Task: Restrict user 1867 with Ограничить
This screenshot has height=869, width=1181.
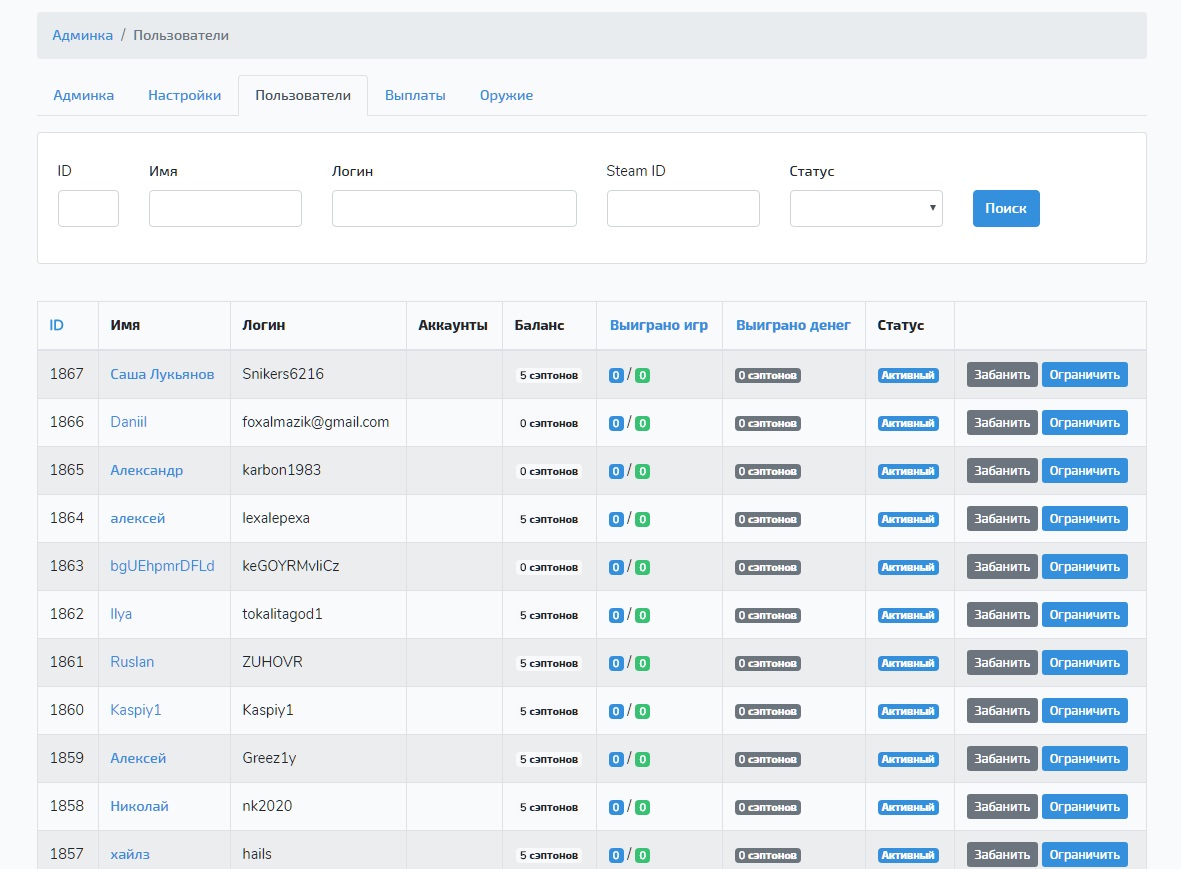Action: pos(1085,374)
